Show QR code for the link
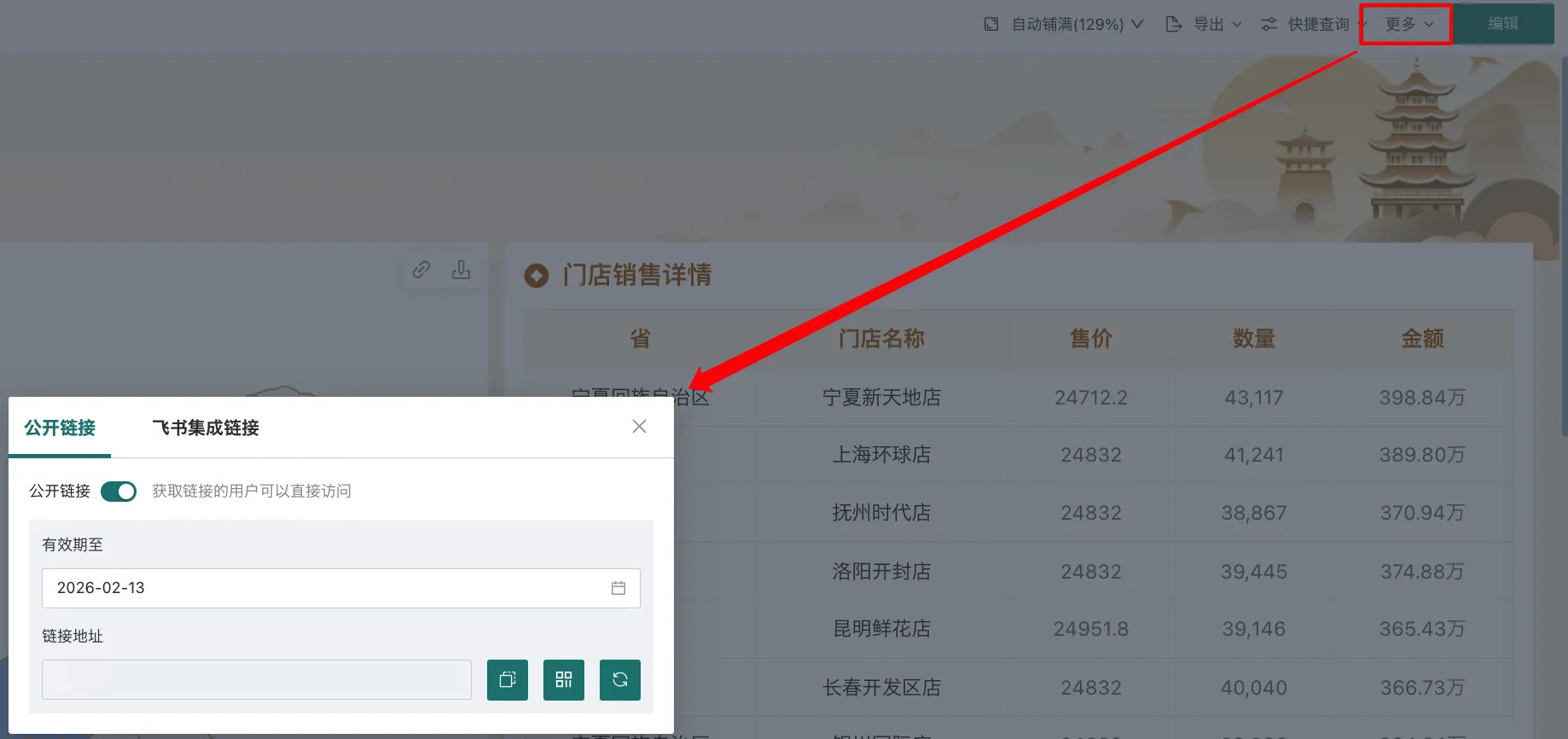 point(564,680)
